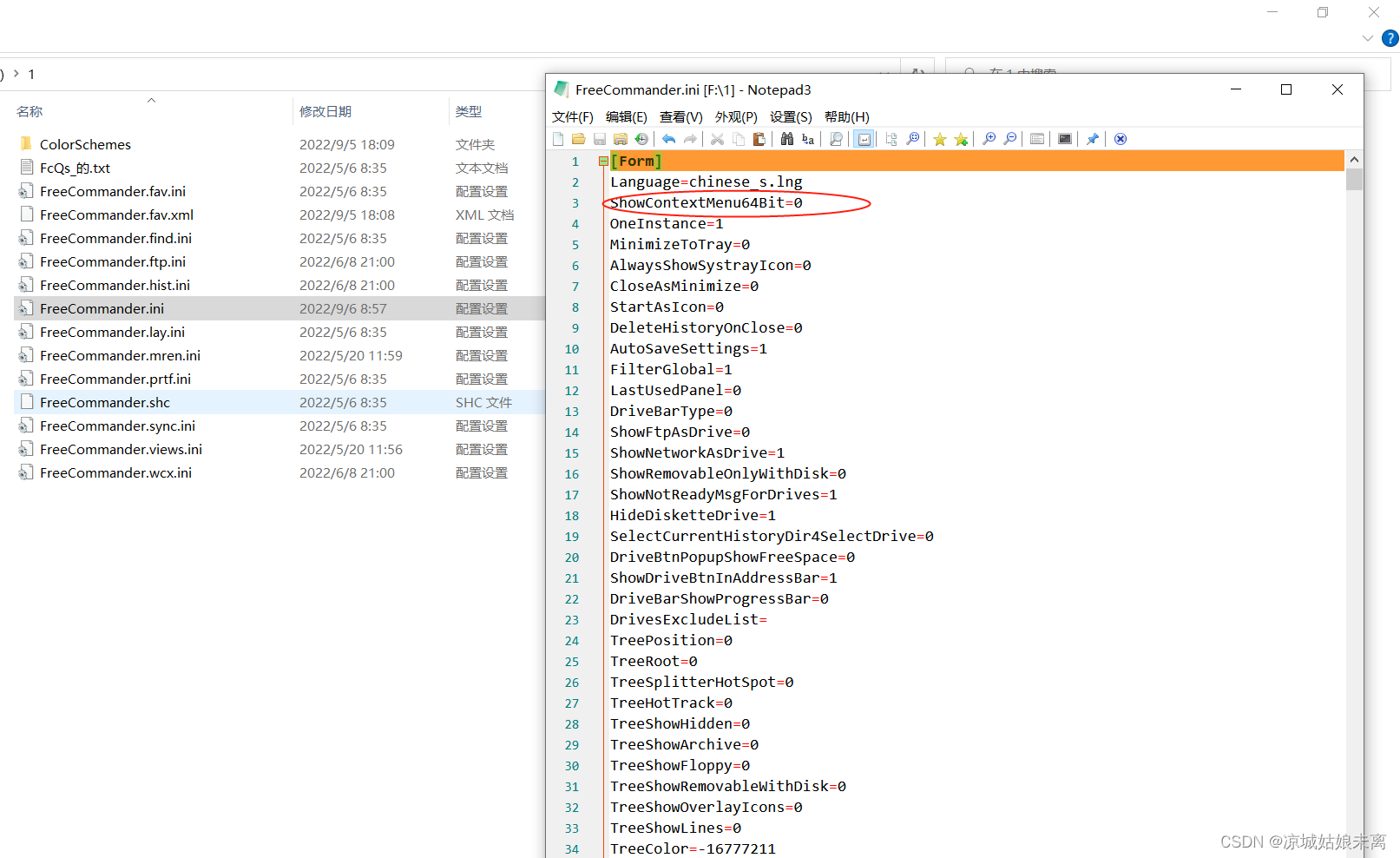1400x858 pixels.
Task: Collapse the [Form] section fold marker
Action: click(603, 161)
